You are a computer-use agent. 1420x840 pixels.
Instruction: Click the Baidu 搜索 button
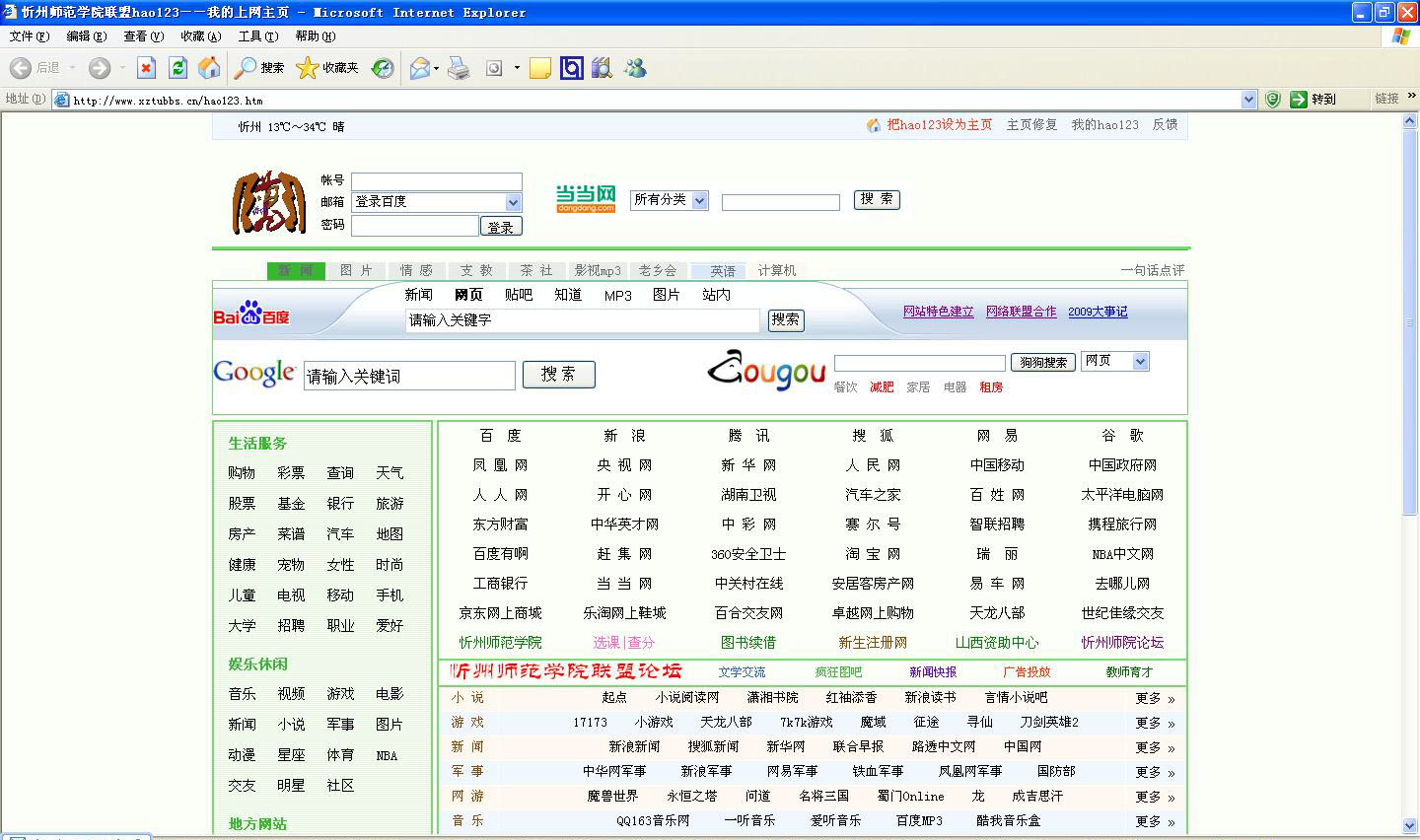786,319
